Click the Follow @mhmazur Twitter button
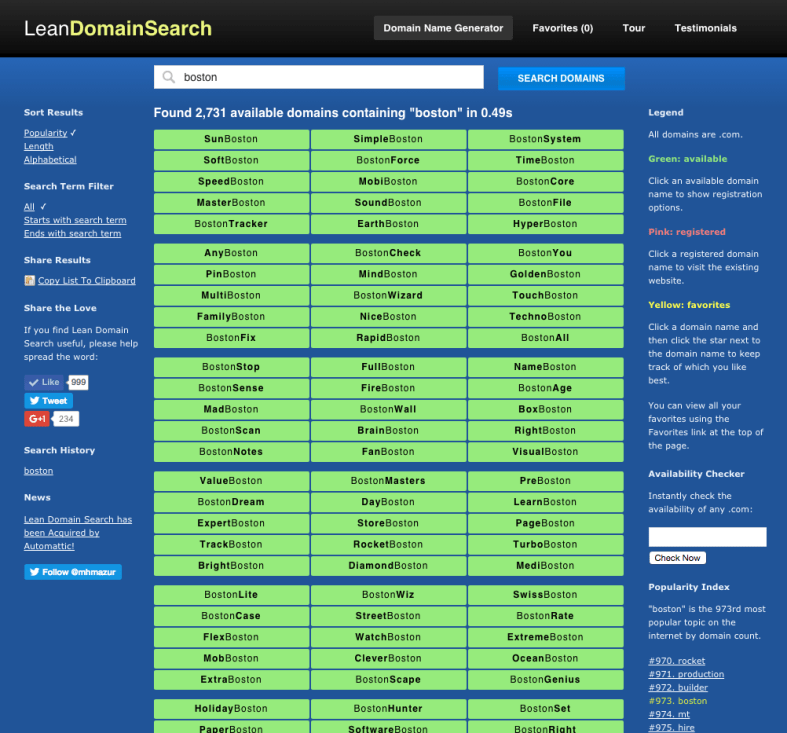Viewport: 787px width, 733px height. (x=73, y=572)
